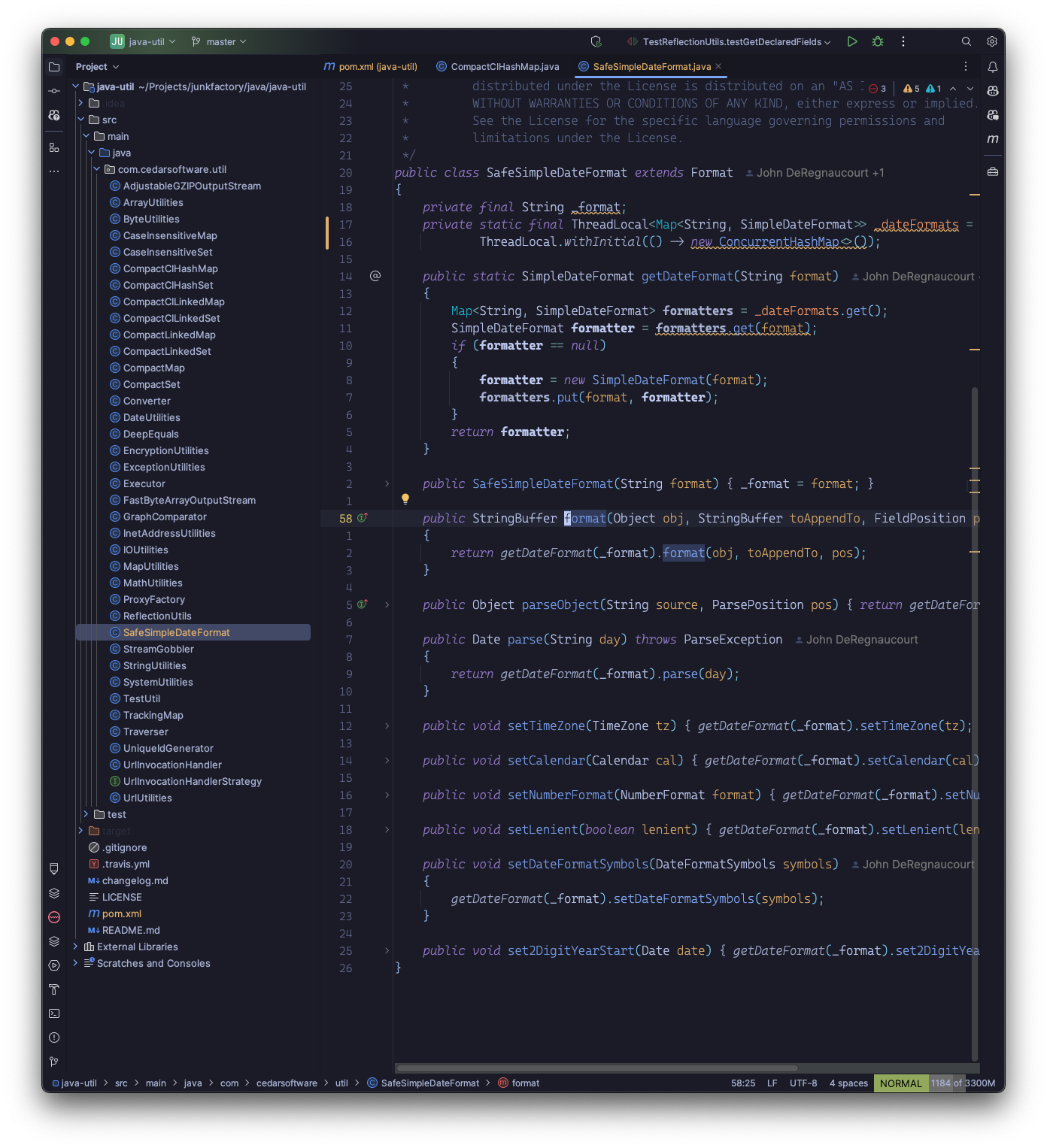Click the 4 spaces indent widget
The image size is (1047, 1148).
[848, 1083]
